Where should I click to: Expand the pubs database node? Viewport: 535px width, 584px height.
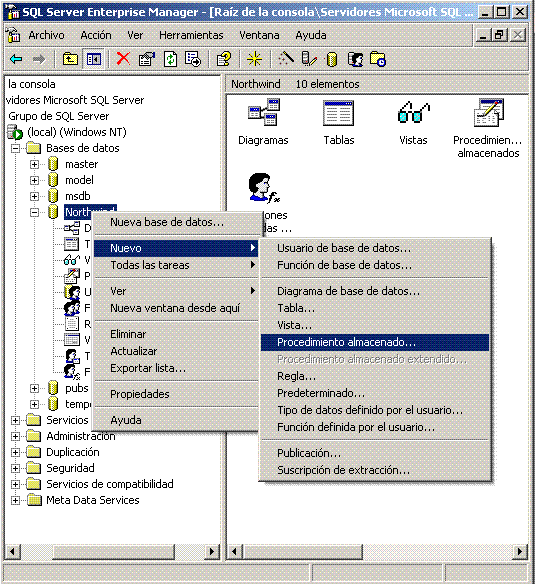point(34,388)
